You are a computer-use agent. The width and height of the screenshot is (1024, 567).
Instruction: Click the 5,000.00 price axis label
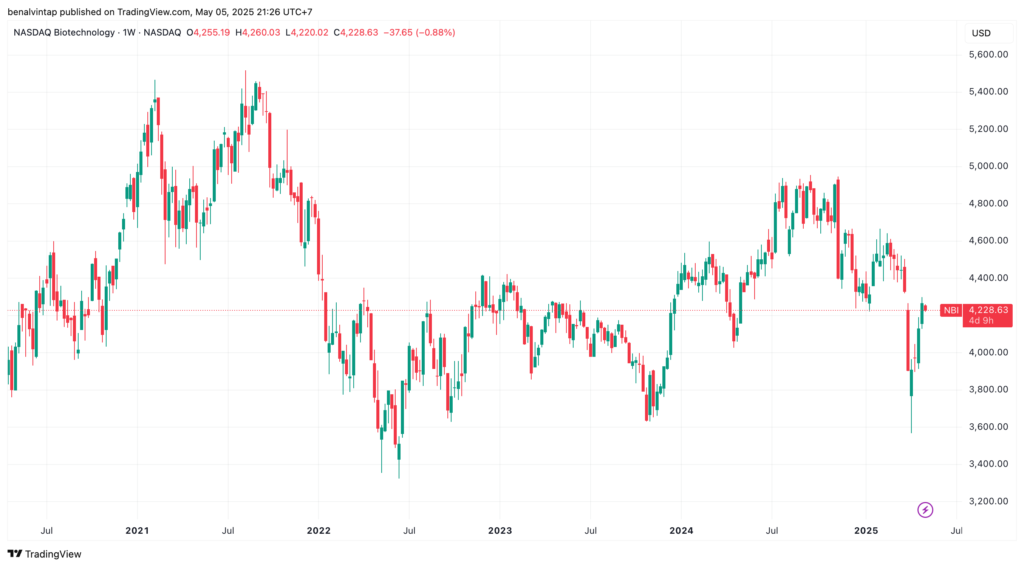[988, 166]
